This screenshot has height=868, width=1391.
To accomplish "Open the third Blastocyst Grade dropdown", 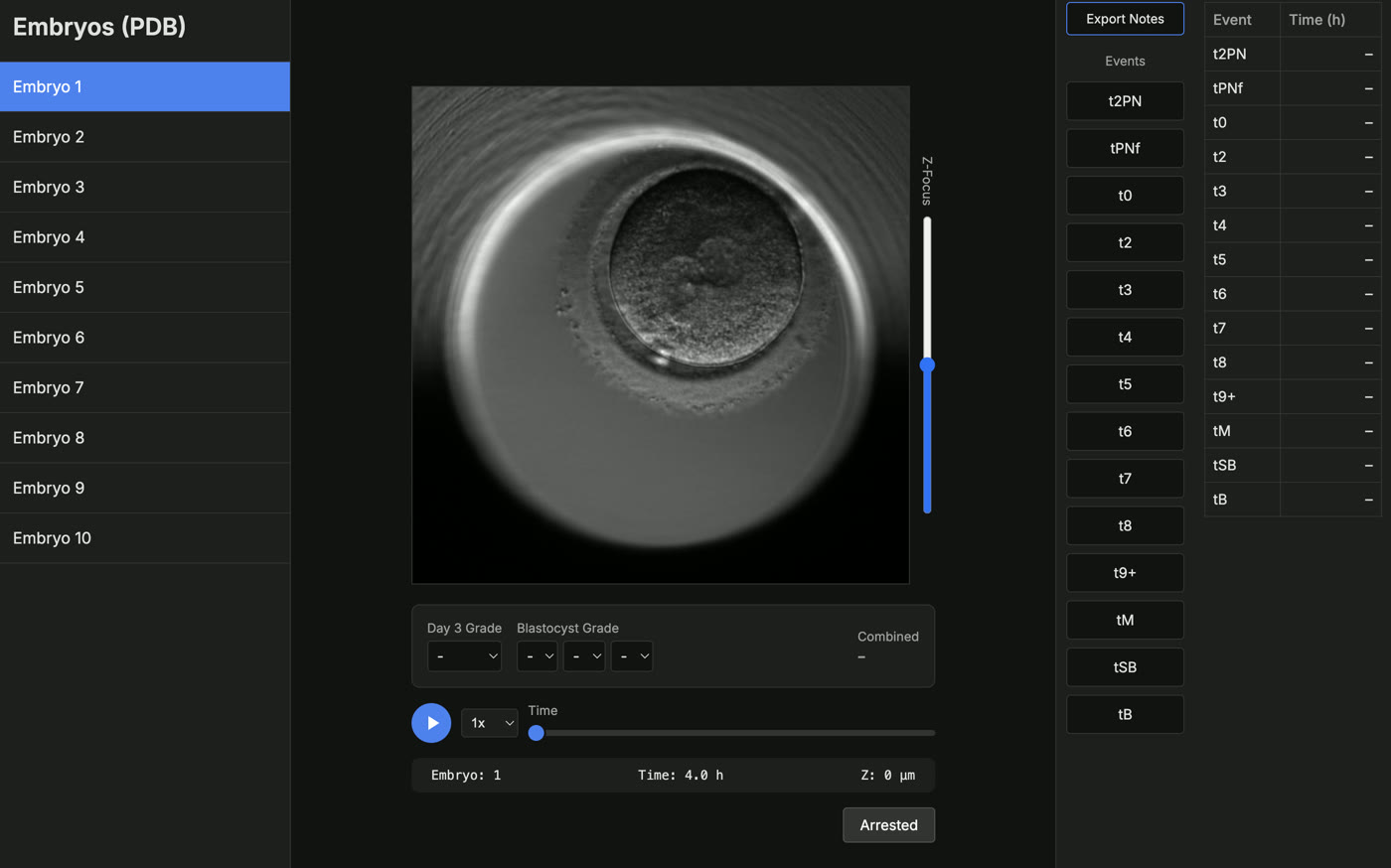I will 631,656.
